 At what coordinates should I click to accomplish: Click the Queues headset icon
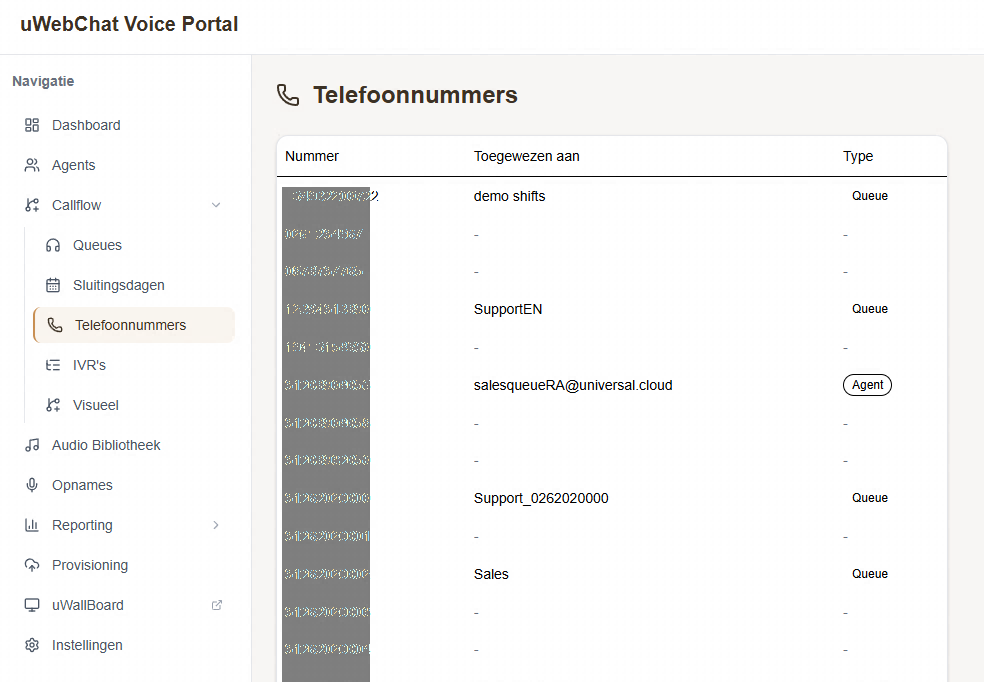(x=53, y=245)
